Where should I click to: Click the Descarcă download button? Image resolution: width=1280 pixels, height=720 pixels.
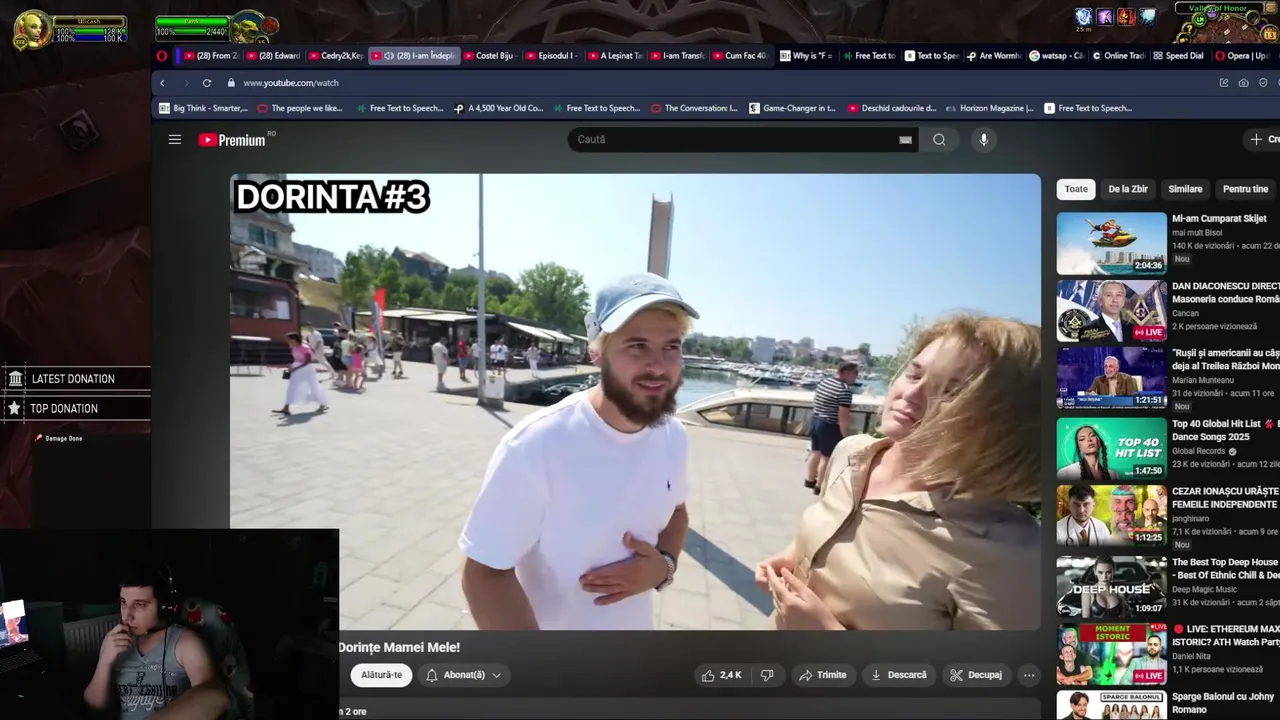point(898,675)
